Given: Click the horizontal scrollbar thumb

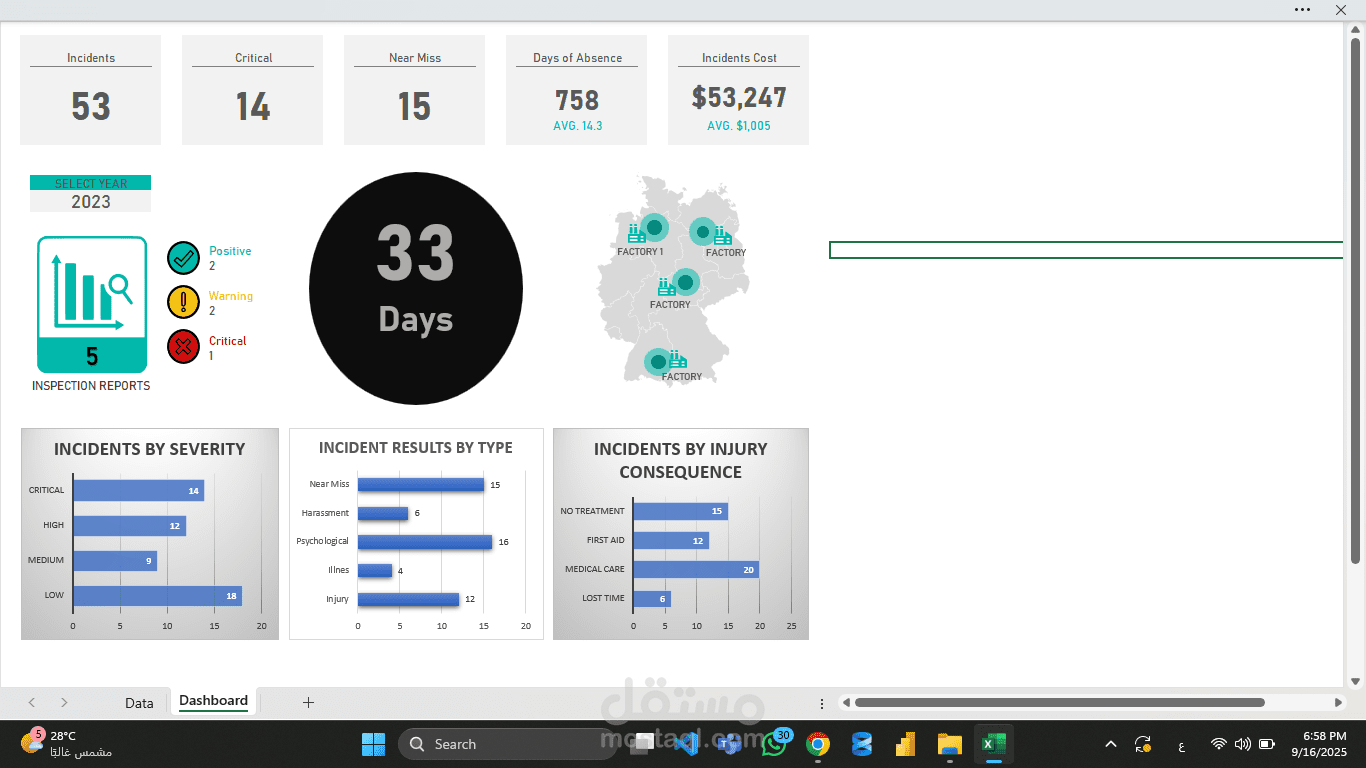Looking at the screenshot, I should coord(1059,703).
